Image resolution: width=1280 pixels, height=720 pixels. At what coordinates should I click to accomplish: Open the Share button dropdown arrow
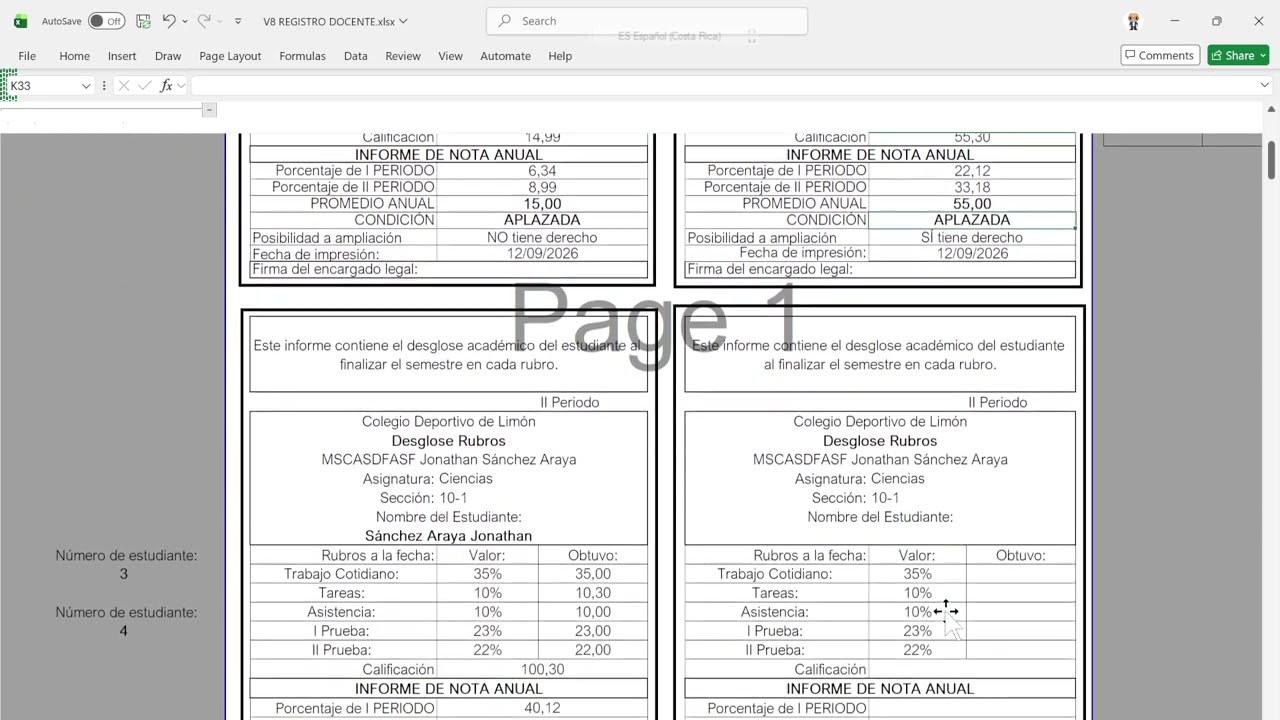coord(1263,55)
